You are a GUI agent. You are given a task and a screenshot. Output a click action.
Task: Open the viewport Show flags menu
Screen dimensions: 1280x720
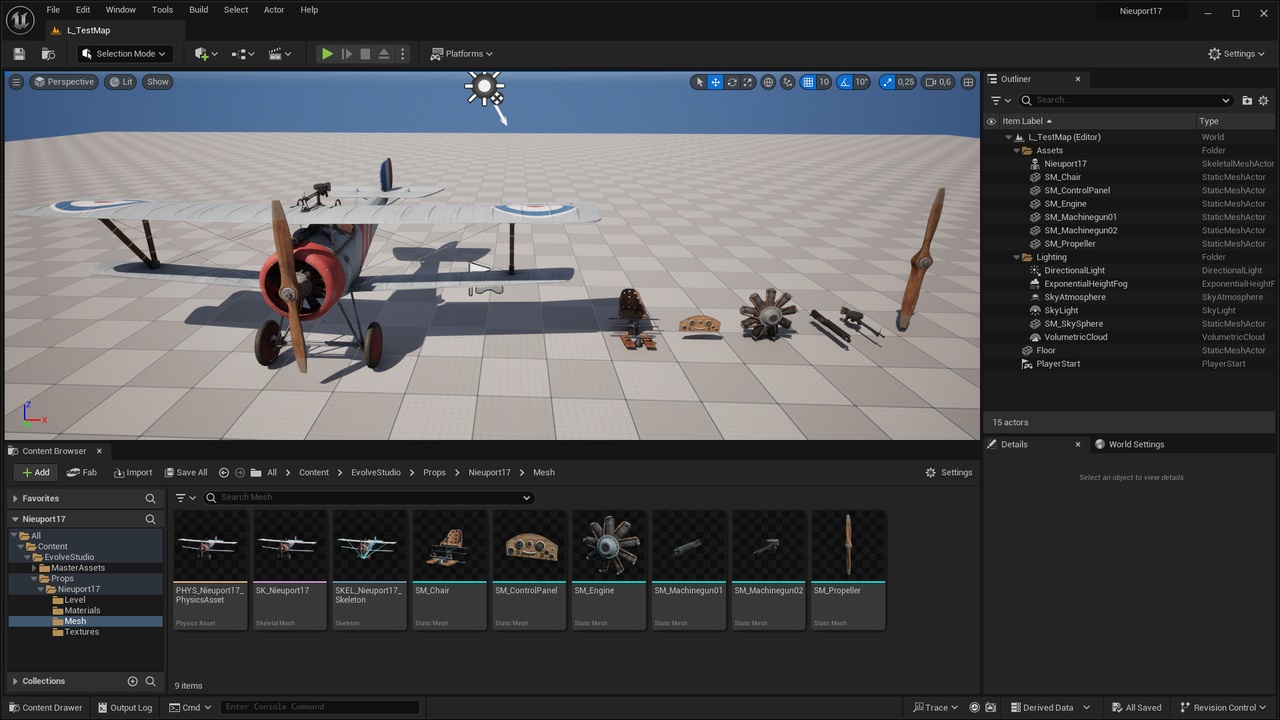pos(158,82)
